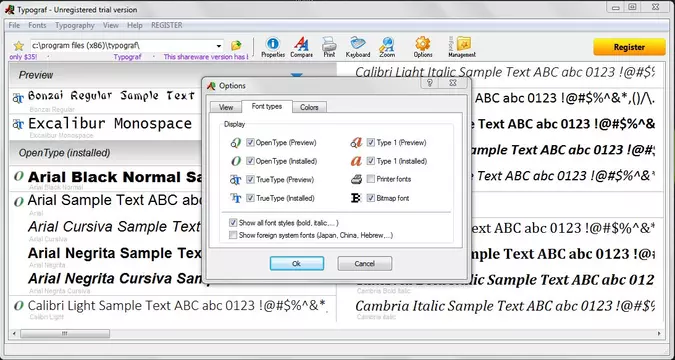Confirm the dialog with Ok button
The height and width of the screenshot is (360, 675).
297,264
